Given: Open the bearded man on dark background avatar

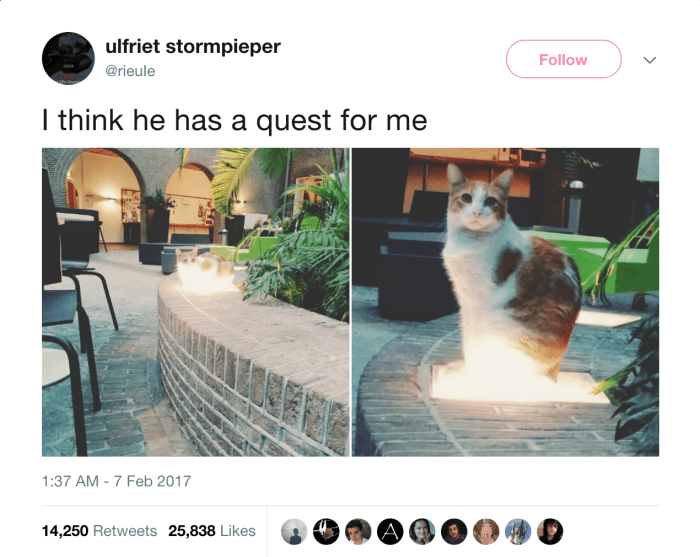Looking at the screenshot, I should [454, 531].
